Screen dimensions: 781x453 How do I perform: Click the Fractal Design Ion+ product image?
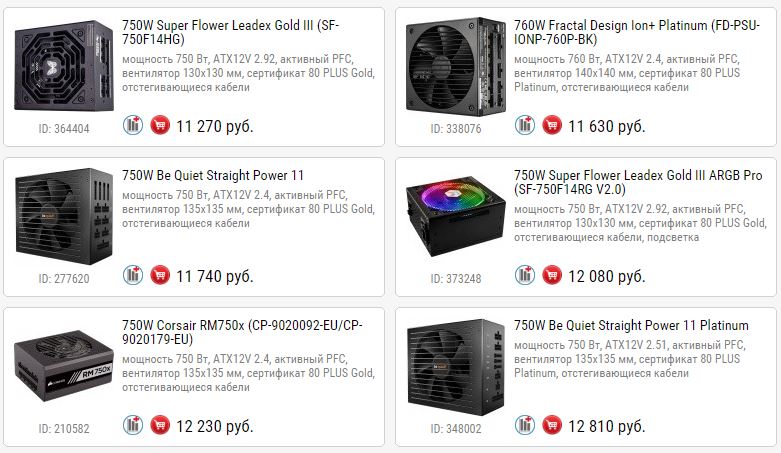pos(455,67)
